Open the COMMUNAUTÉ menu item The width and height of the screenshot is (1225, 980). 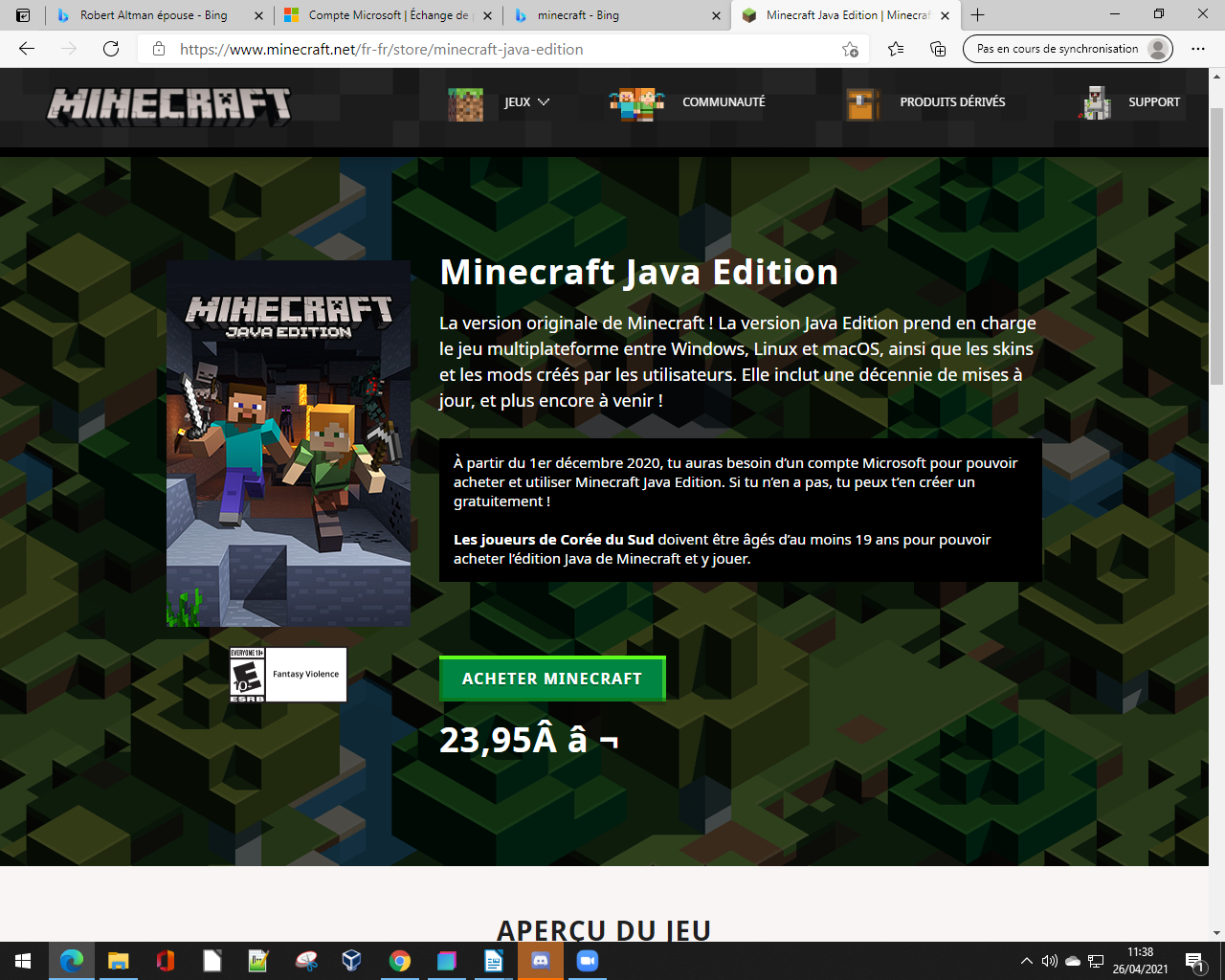(x=724, y=102)
